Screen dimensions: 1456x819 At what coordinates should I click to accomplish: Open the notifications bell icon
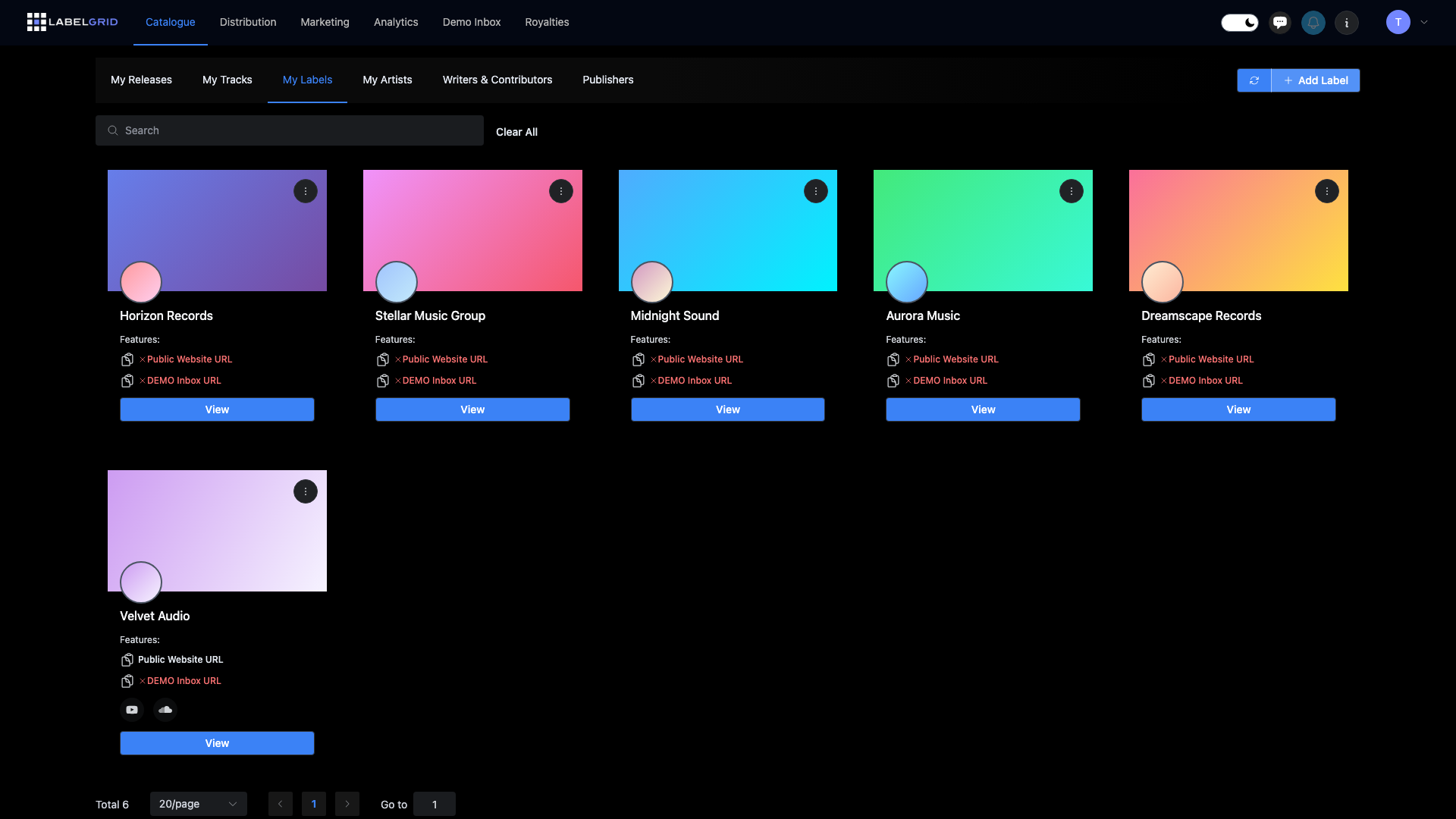click(x=1313, y=23)
